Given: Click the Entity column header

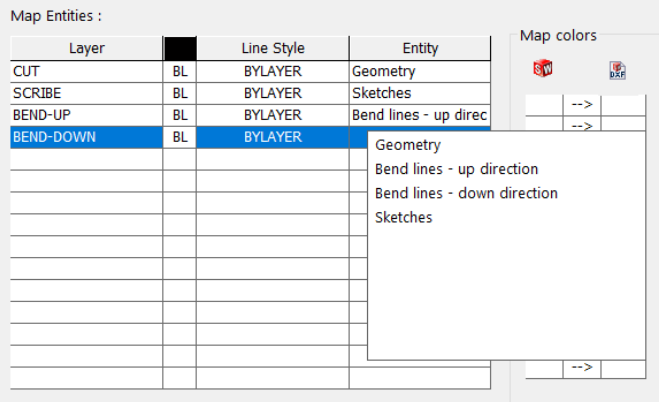Looking at the screenshot, I should 420,48.
